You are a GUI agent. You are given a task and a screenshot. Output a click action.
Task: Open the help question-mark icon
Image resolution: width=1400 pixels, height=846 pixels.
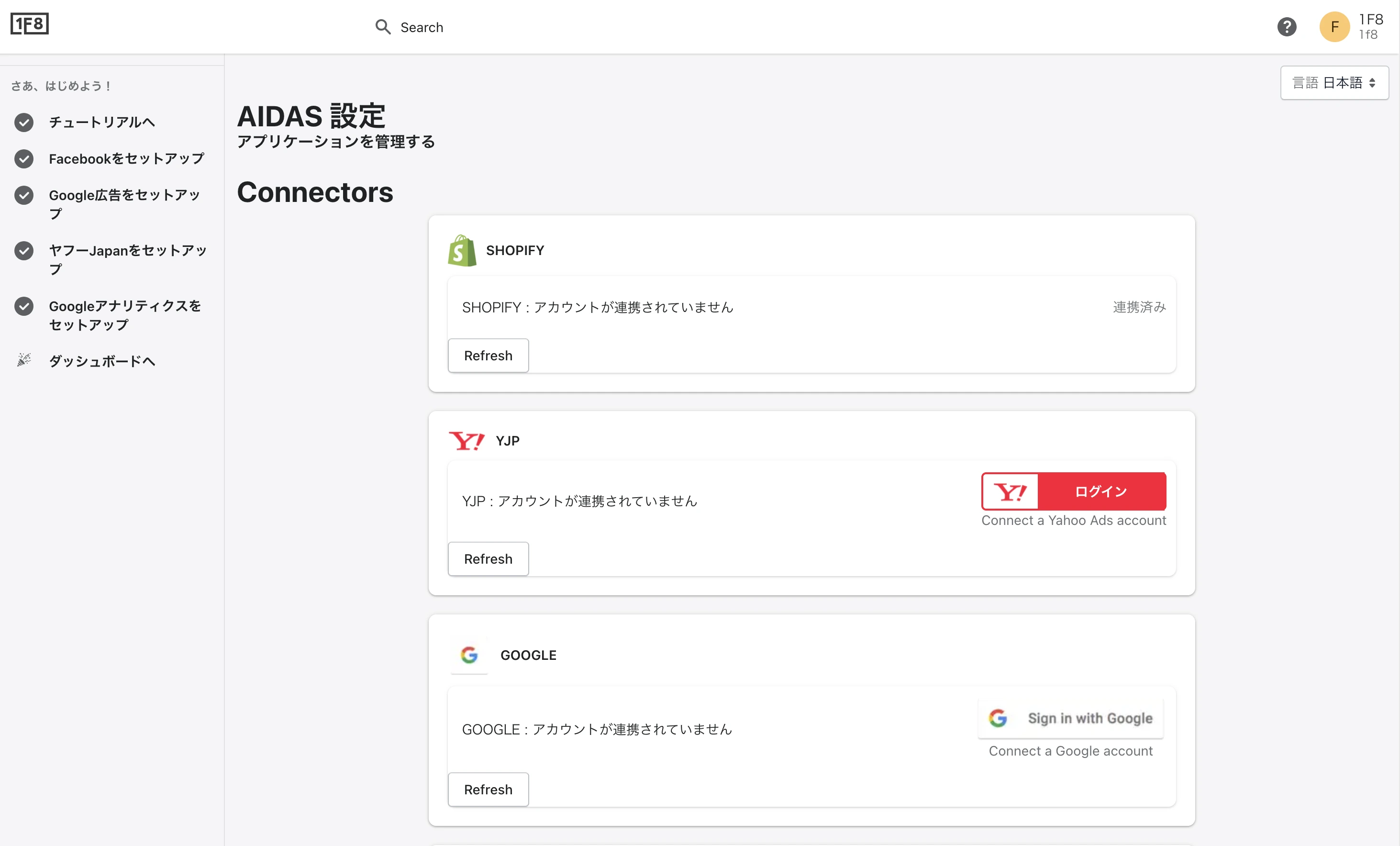(1286, 26)
